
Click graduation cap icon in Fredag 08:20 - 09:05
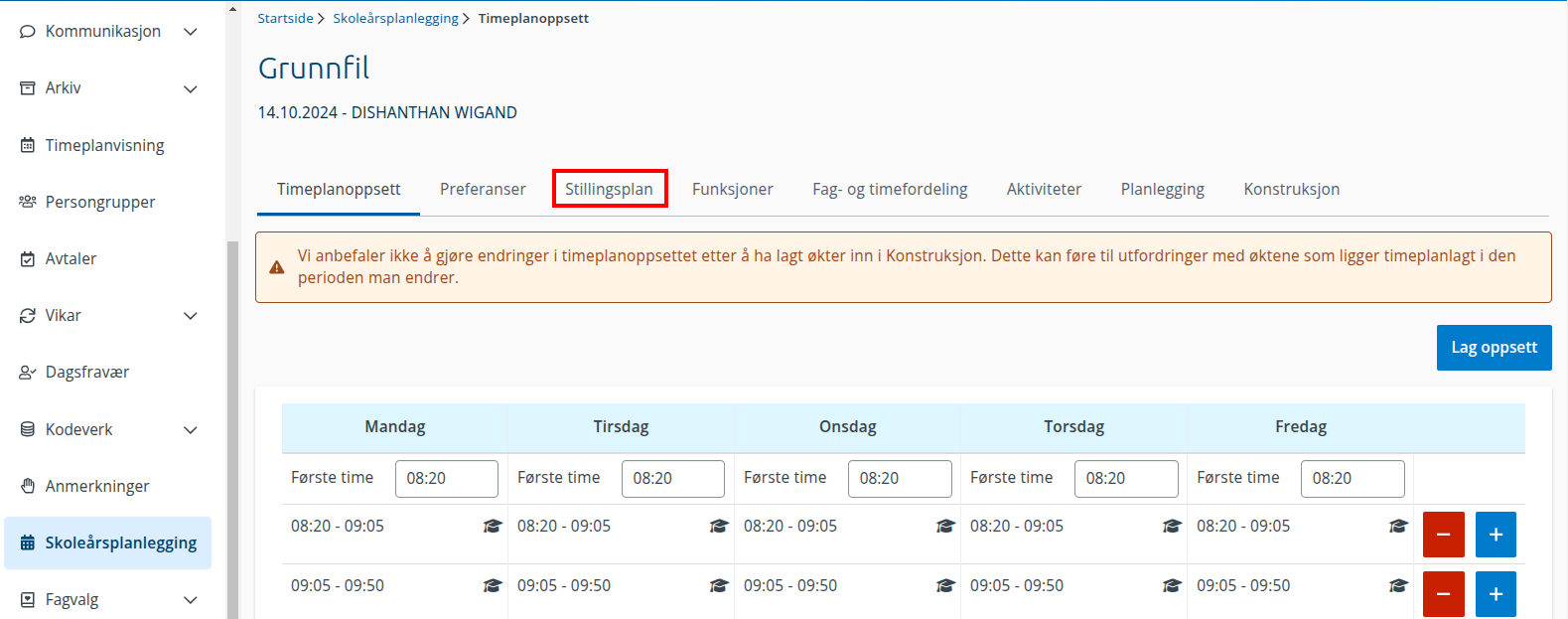(x=1398, y=526)
